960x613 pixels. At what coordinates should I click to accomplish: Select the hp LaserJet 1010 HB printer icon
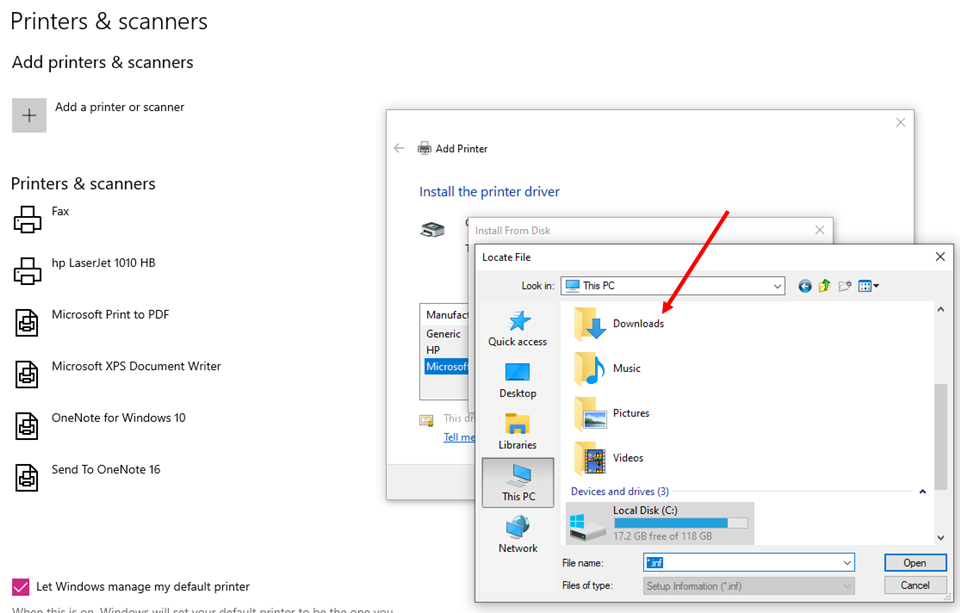point(28,271)
